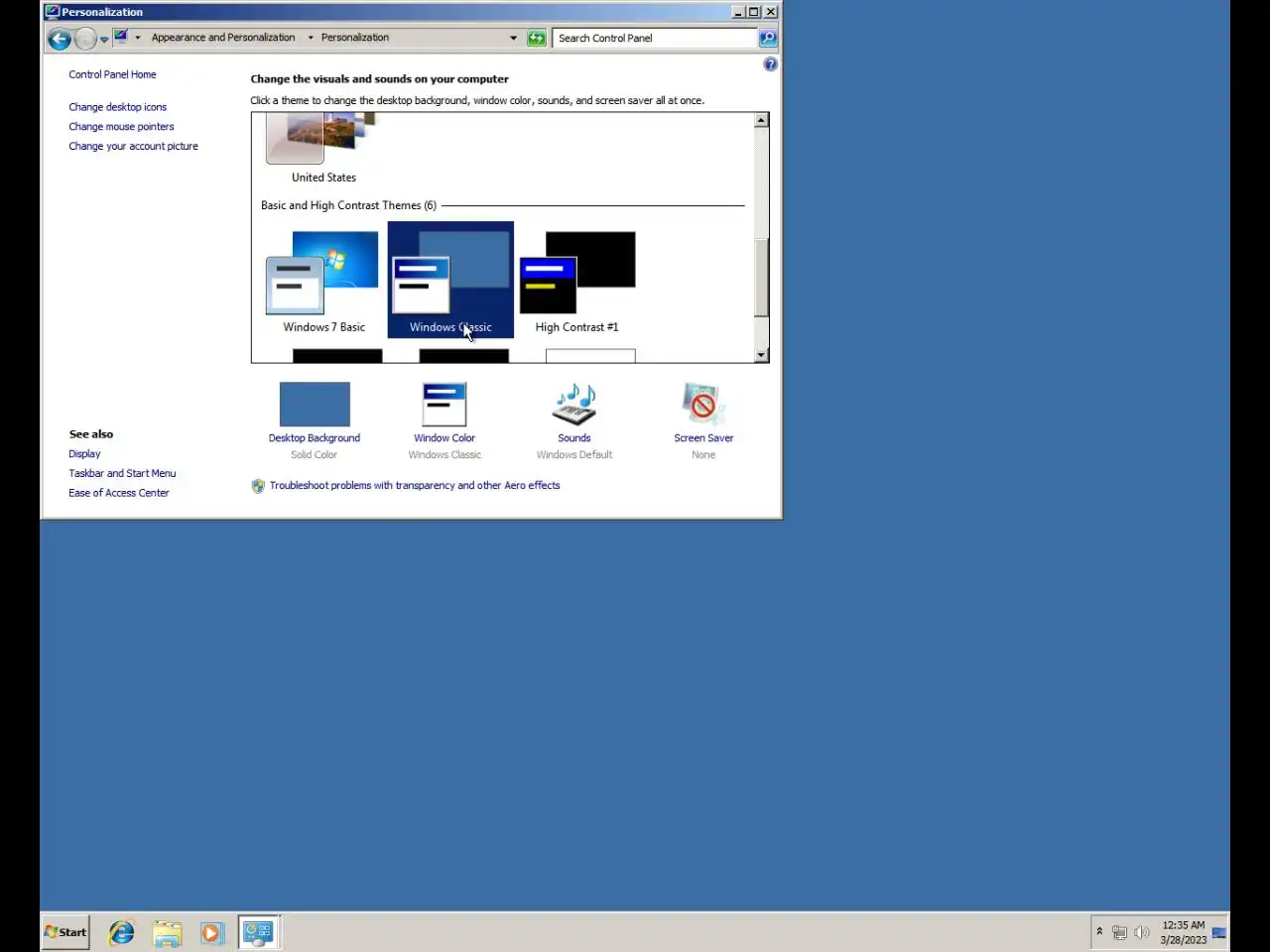
Task: Click Basic and High Contrast Themes header
Action: (x=348, y=205)
